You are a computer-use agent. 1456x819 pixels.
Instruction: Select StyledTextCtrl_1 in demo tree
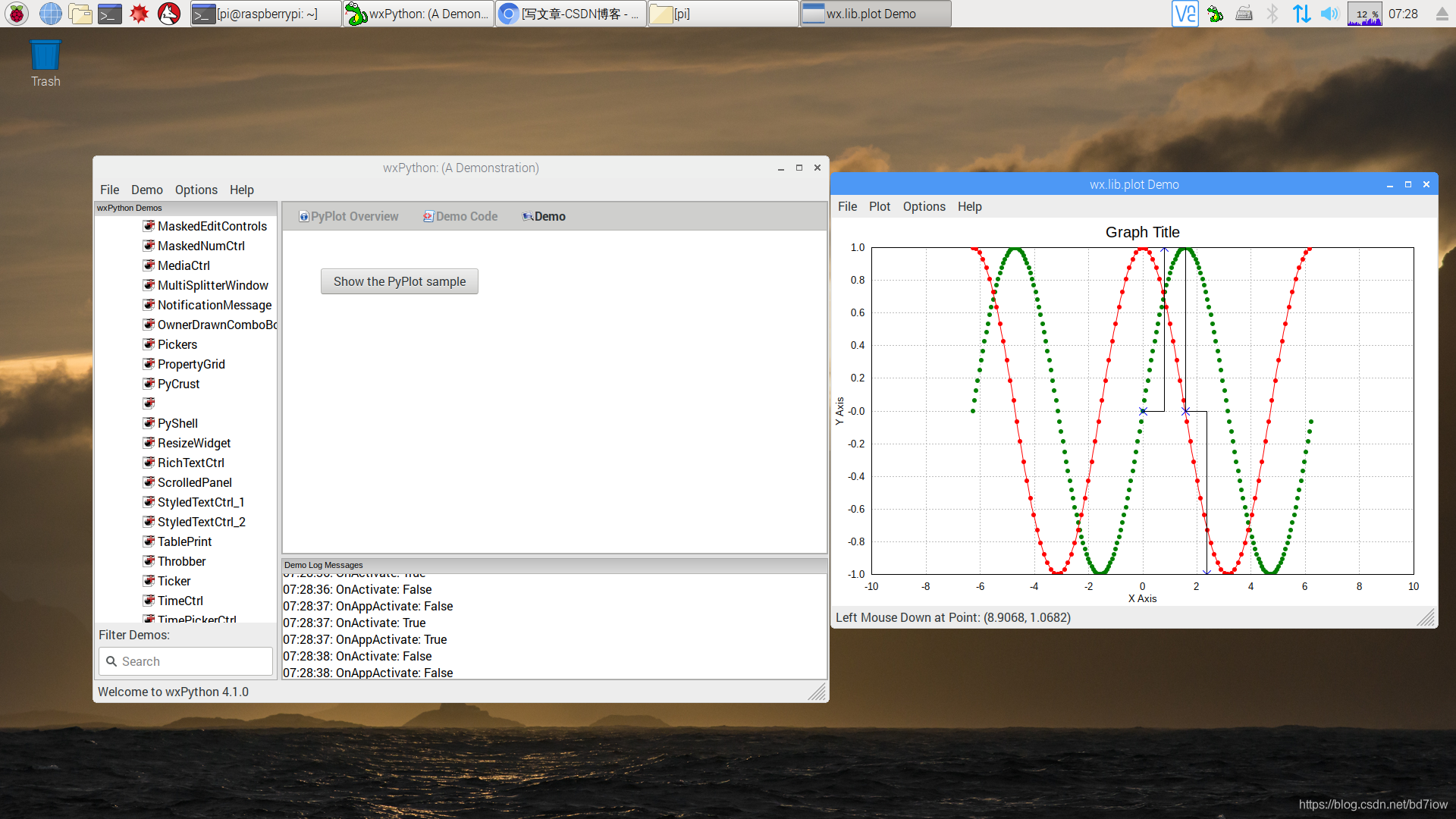pos(201,502)
